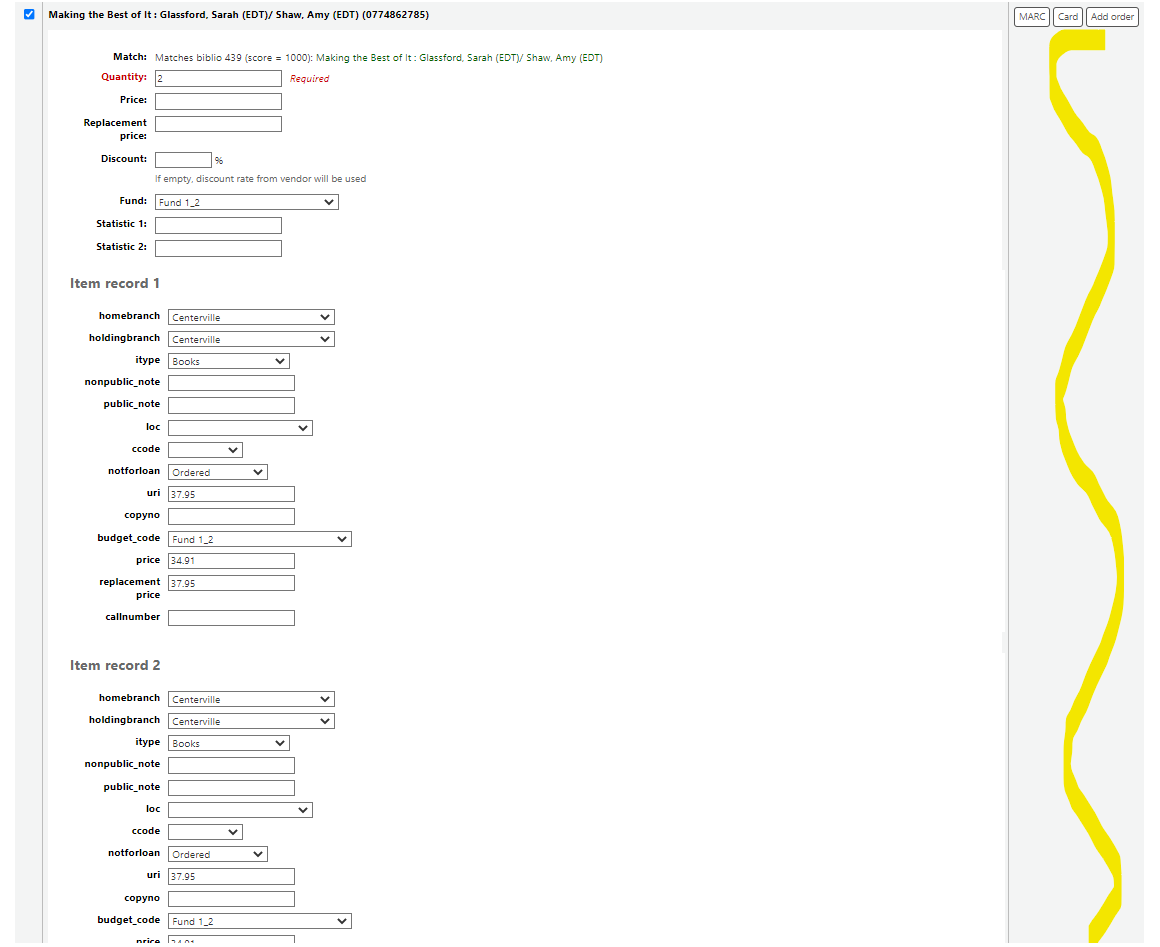Open Item record 1 homebranch dropdown
The height and width of the screenshot is (947, 1160).
coord(251,317)
